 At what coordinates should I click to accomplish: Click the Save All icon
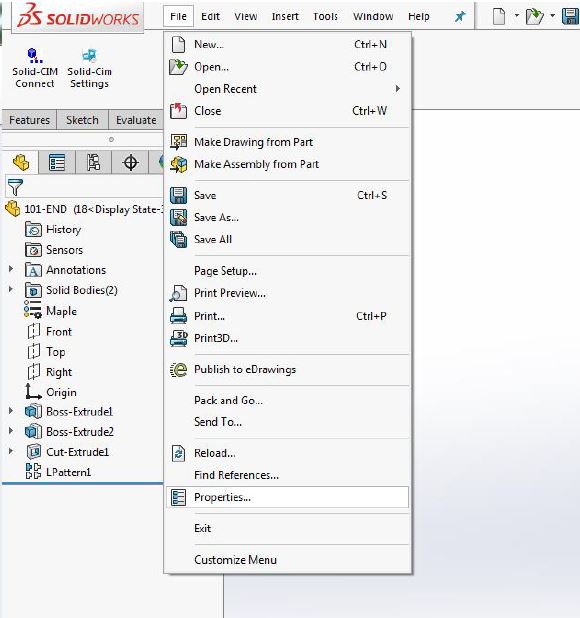(178, 239)
